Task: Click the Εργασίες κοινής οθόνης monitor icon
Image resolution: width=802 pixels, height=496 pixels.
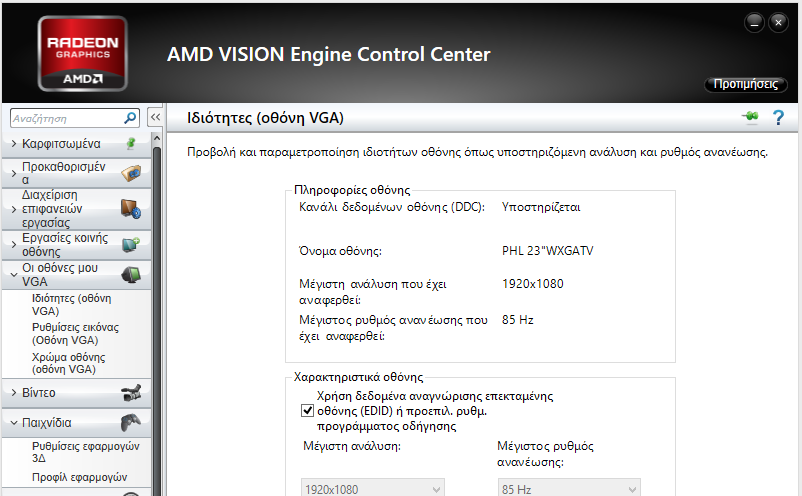Action: point(131,244)
